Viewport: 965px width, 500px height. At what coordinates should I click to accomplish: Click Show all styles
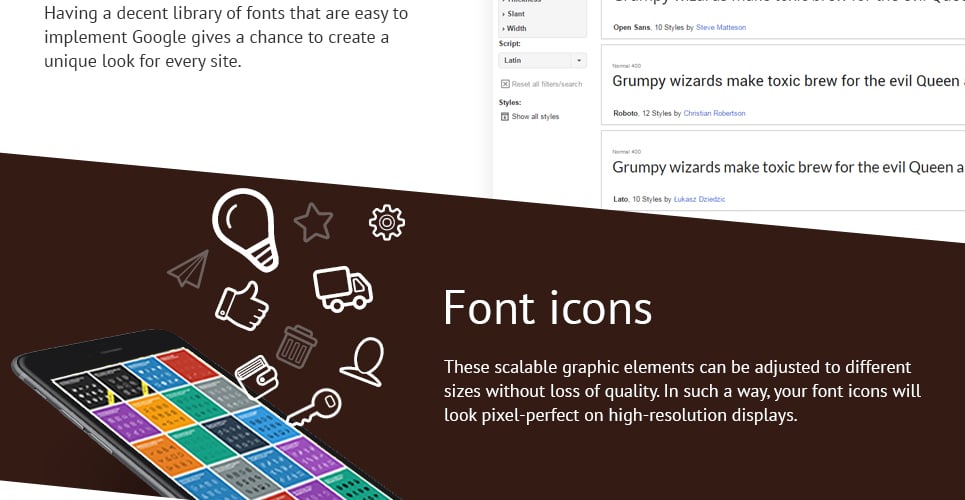coord(535,116)
